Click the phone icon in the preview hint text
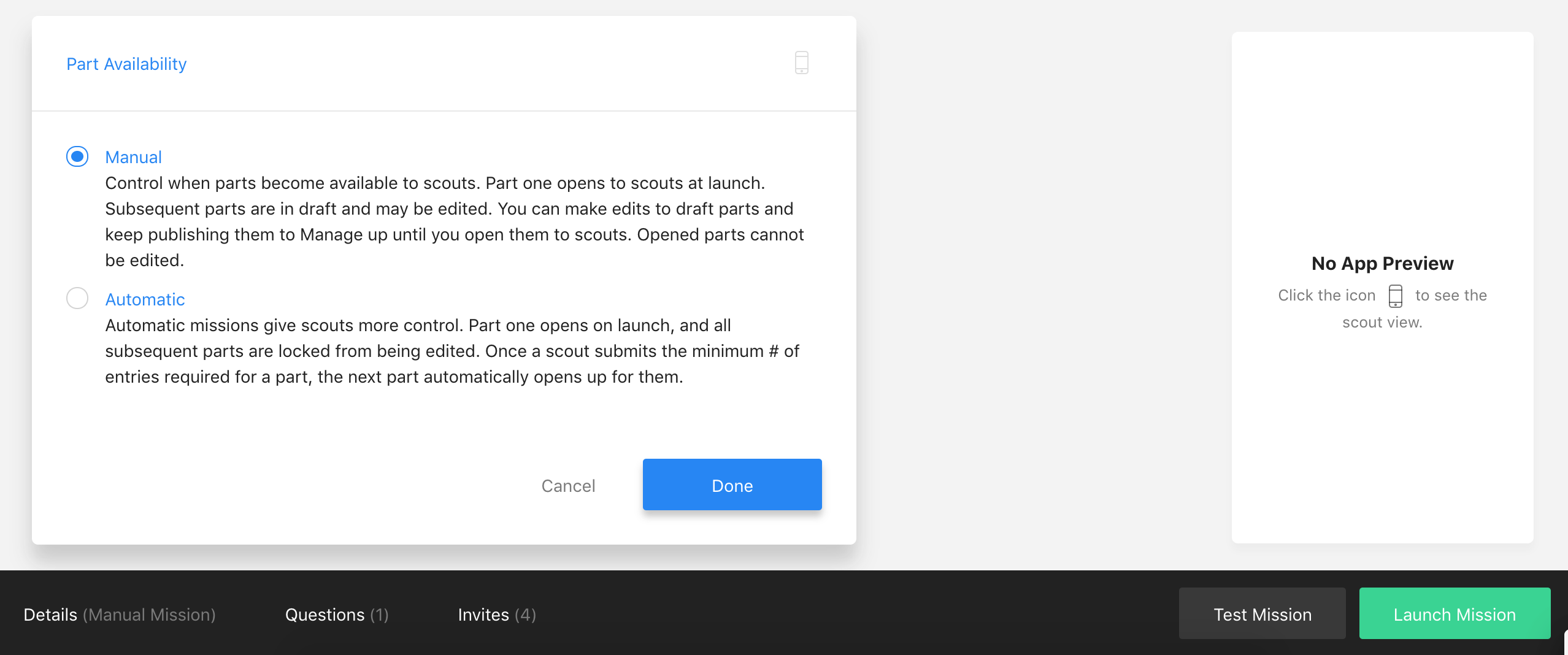 1395,296
